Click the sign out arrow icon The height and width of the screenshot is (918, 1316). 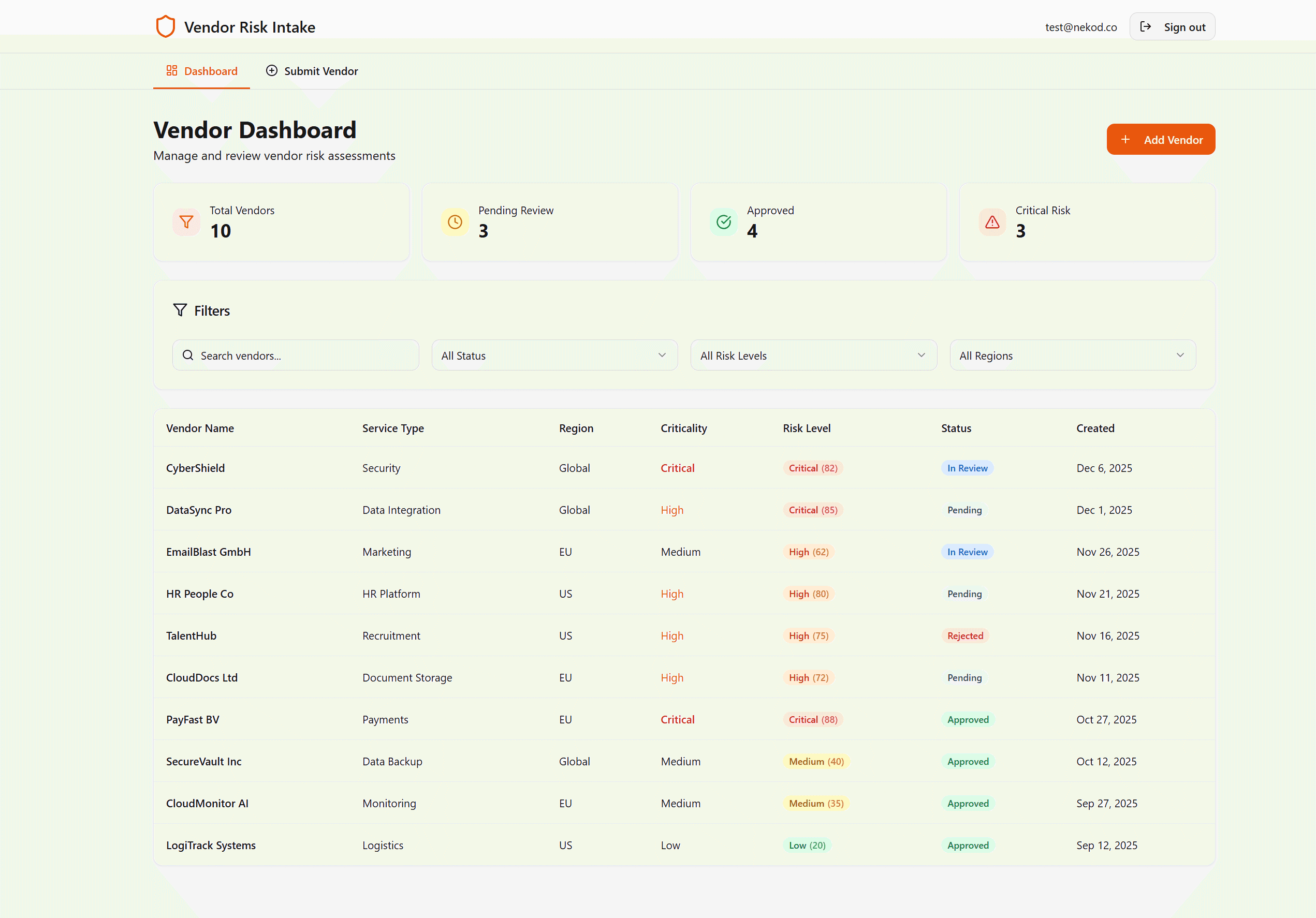click(x=1145, y=27)
